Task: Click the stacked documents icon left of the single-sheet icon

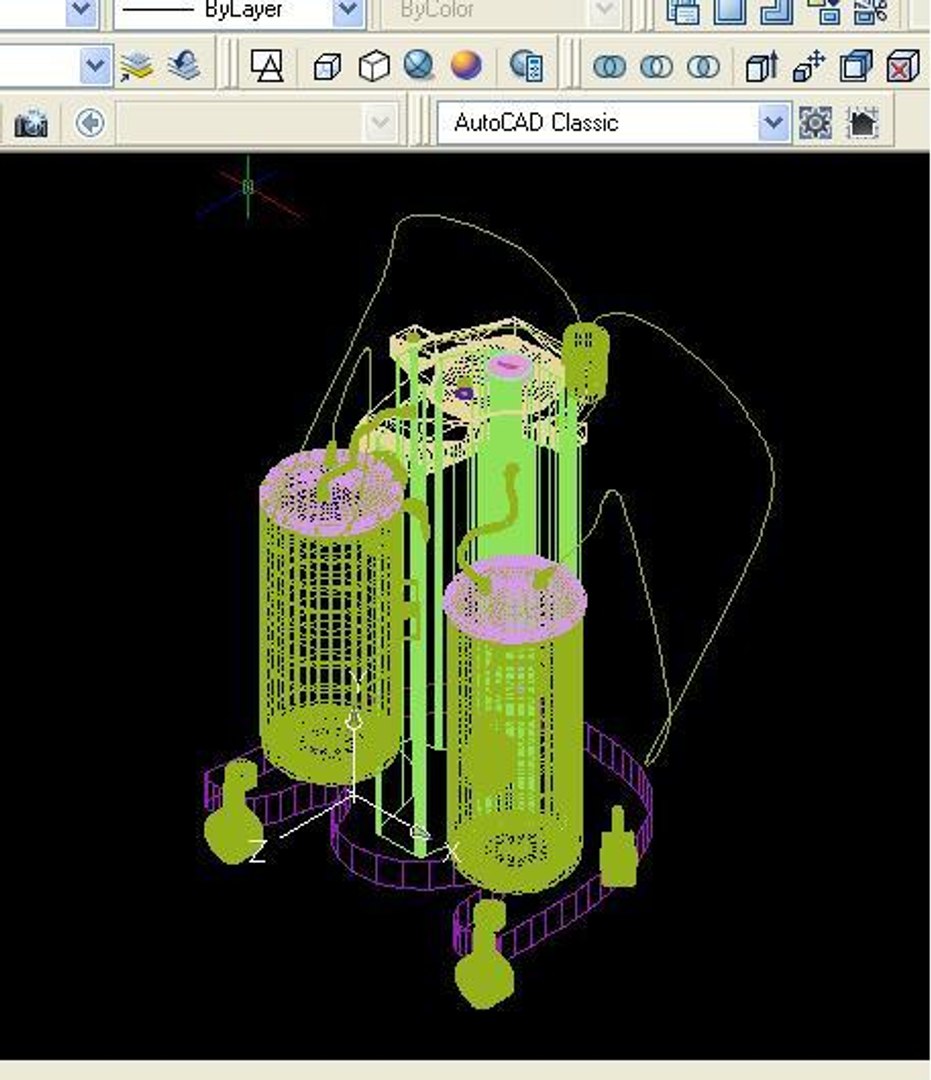Action: (x=683, y=11)
